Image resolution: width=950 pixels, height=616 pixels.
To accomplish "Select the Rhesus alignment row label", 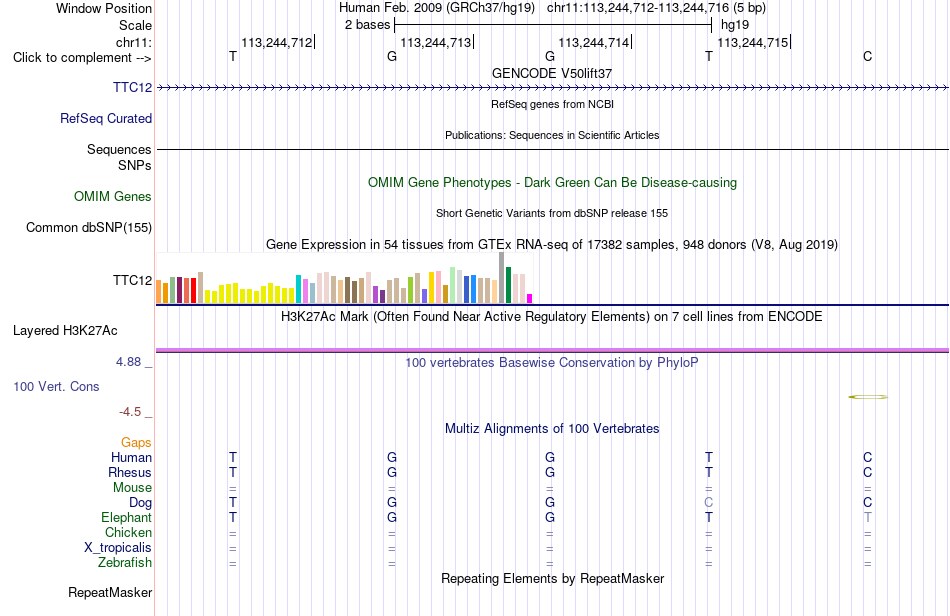I will point(130,472).
